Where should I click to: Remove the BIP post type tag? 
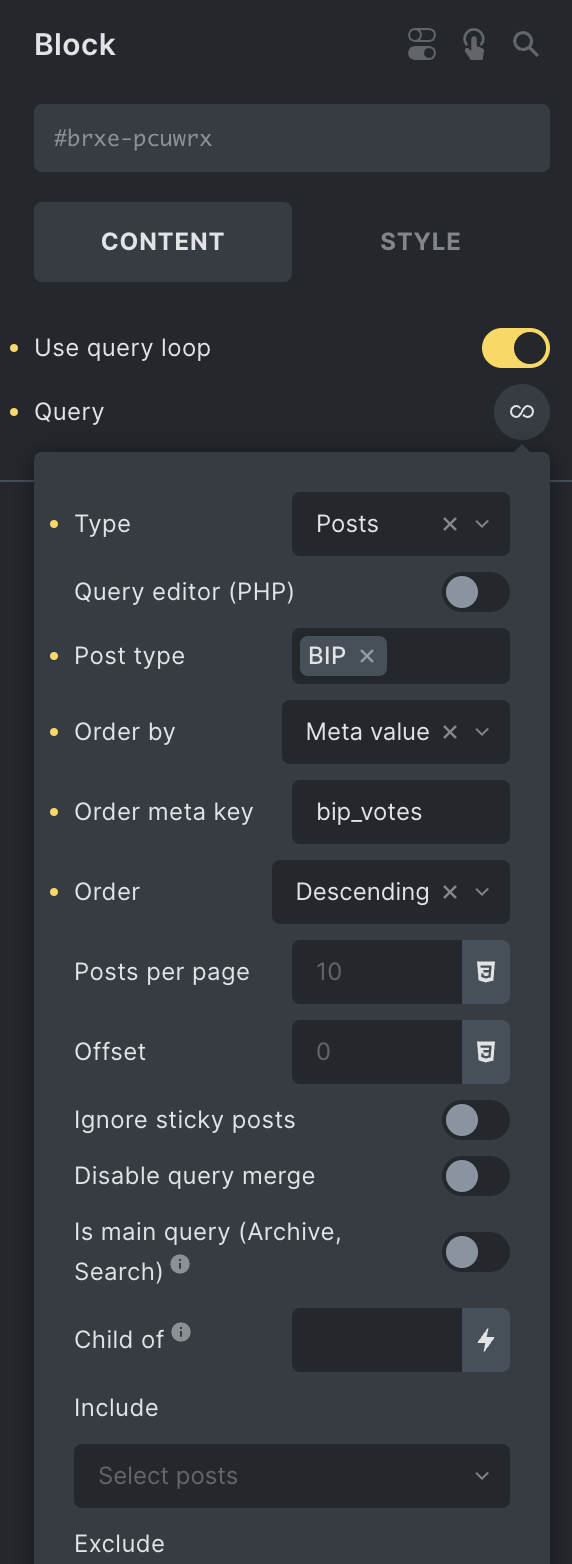click(367, 656)
